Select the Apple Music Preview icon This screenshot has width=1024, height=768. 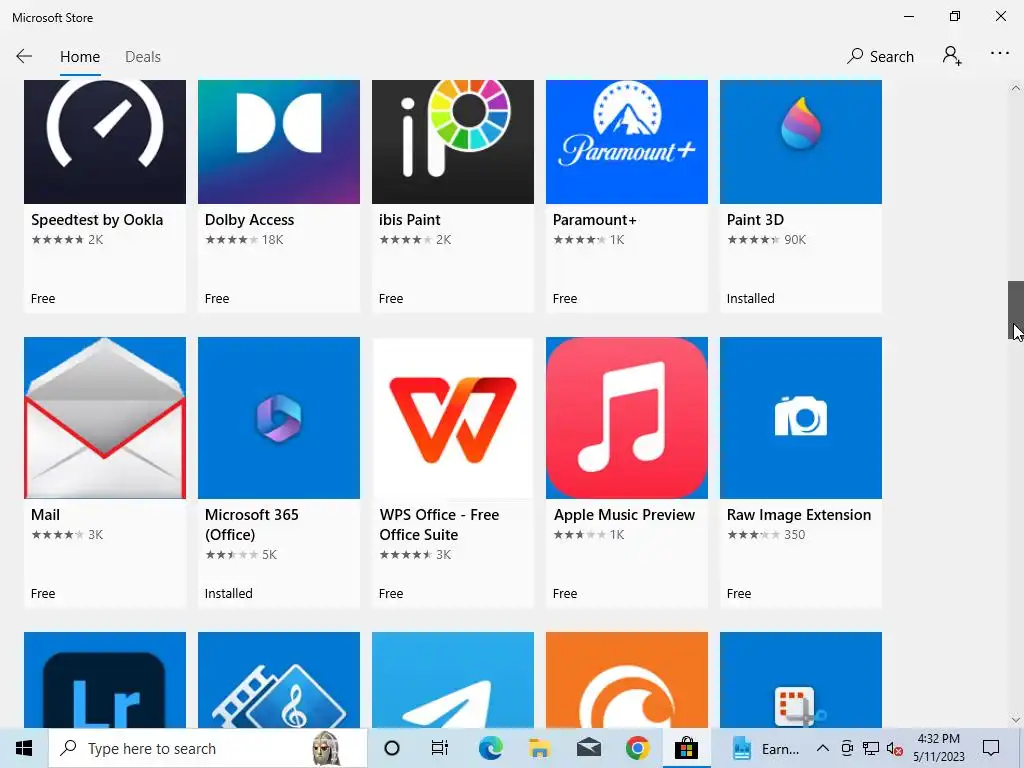coord(627,418)
